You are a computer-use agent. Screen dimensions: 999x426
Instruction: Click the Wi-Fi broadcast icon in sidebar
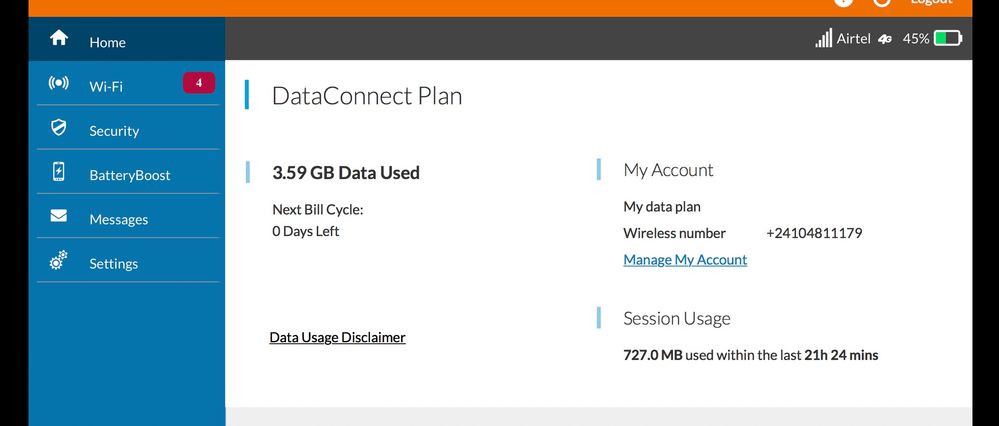point(59,83)
